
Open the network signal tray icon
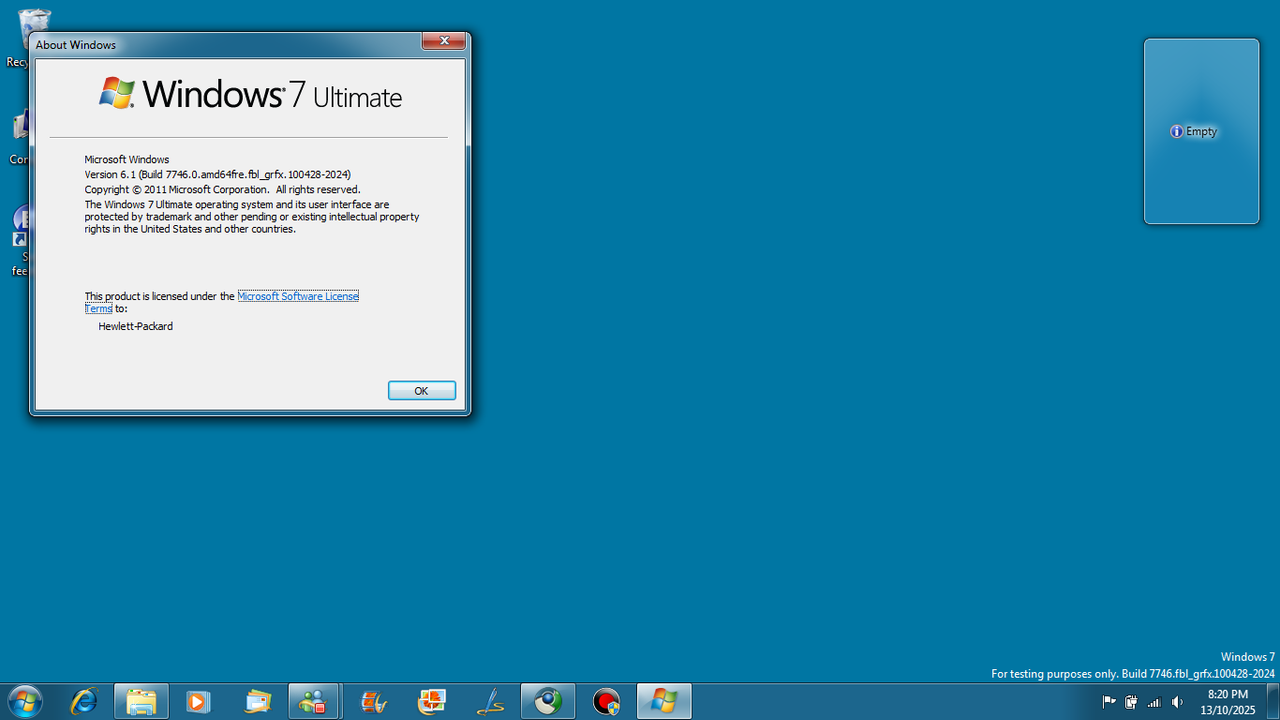(x=1154, y=702)
